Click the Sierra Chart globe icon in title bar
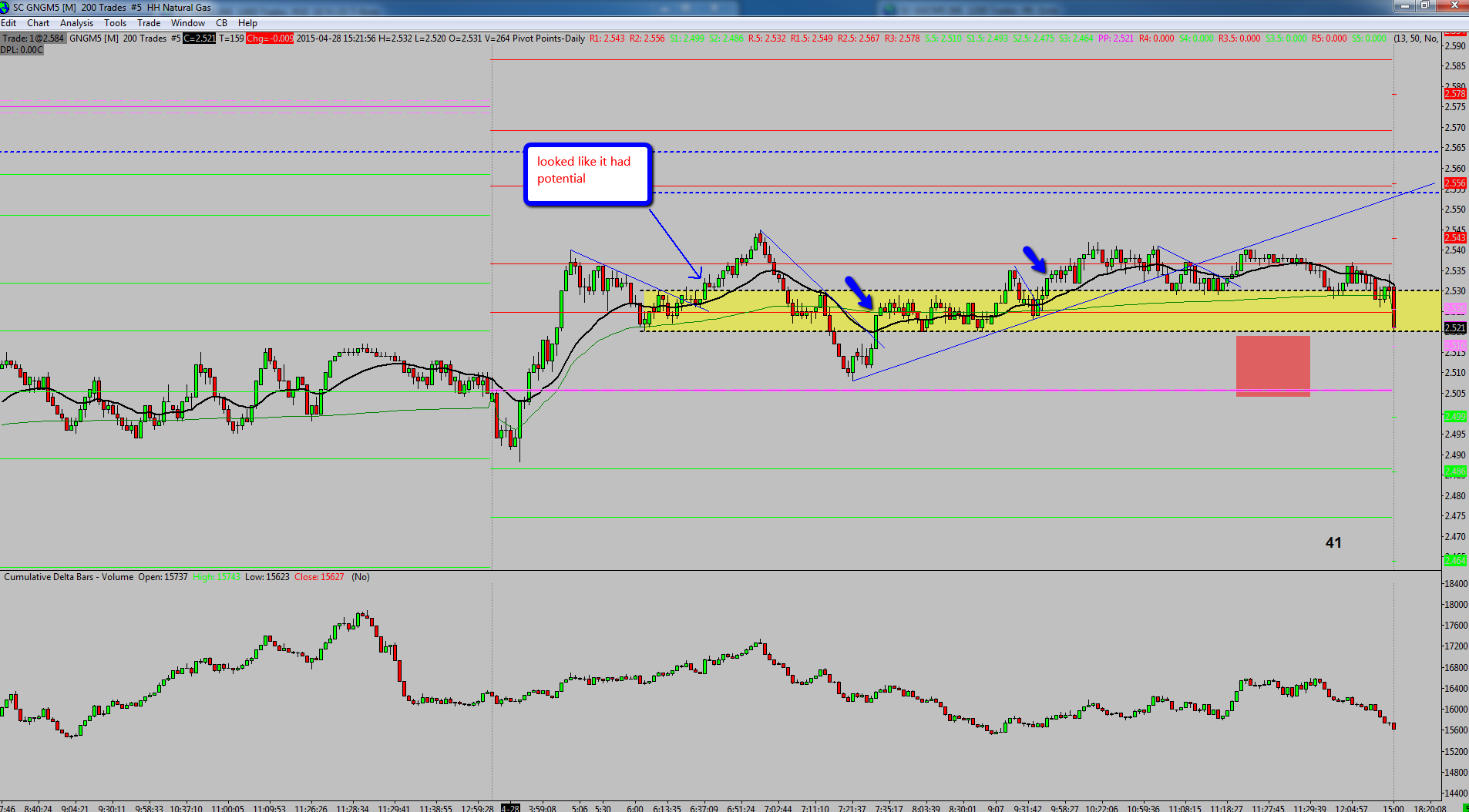Screen dimensions: 1469x812 [5, 7]
